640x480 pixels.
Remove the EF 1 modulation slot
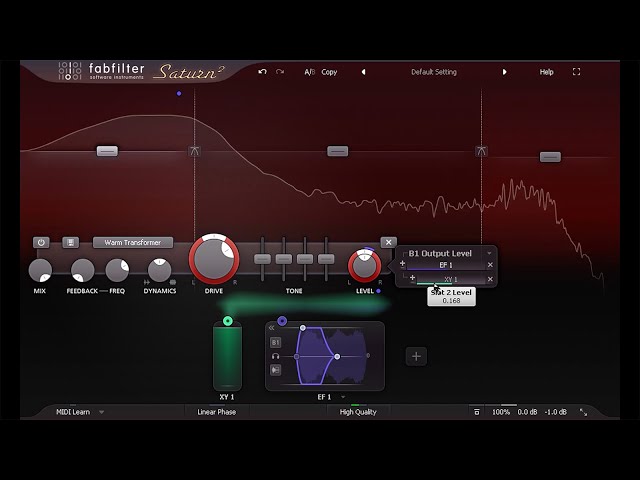490,265
